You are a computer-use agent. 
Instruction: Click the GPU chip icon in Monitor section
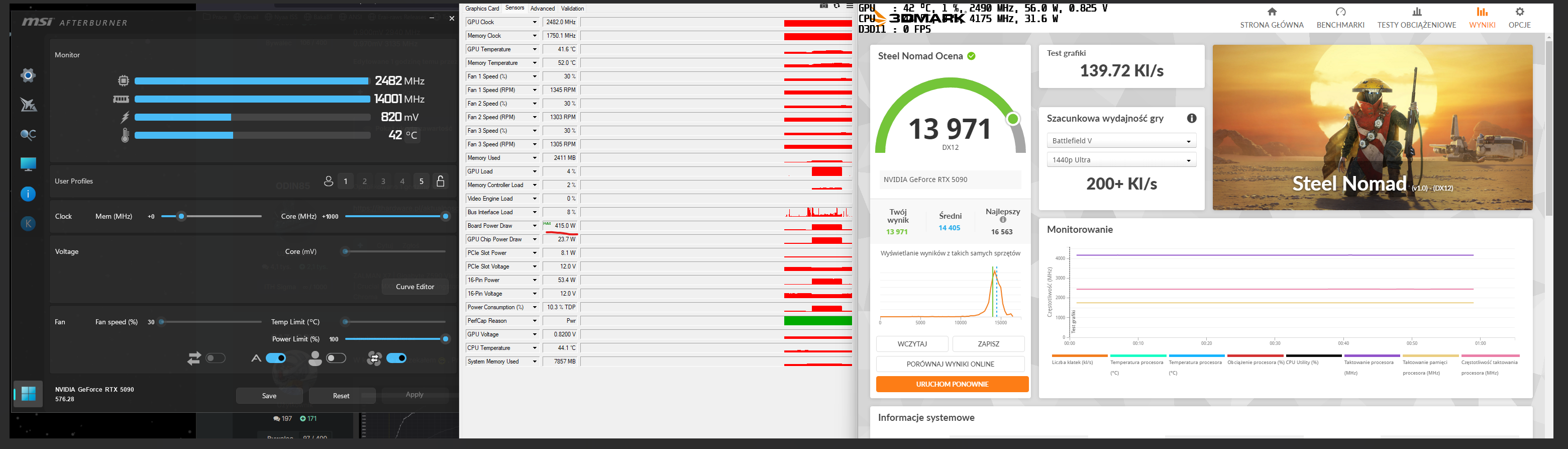(124, 80)
